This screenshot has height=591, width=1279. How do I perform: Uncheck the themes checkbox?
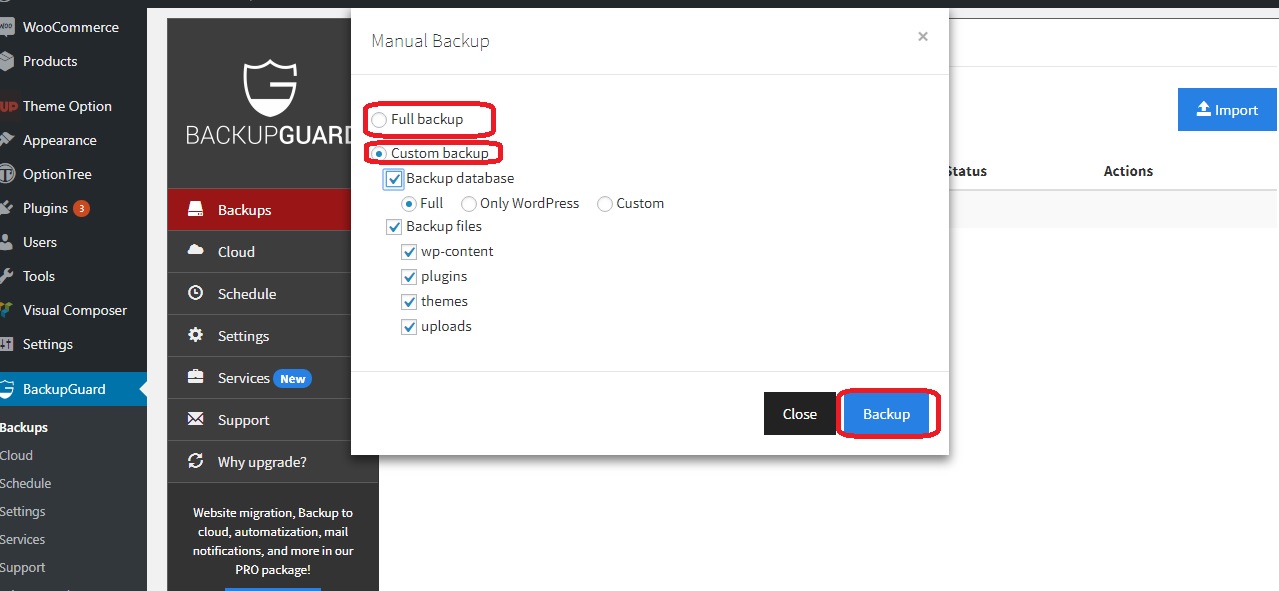(x=409, y=302)
